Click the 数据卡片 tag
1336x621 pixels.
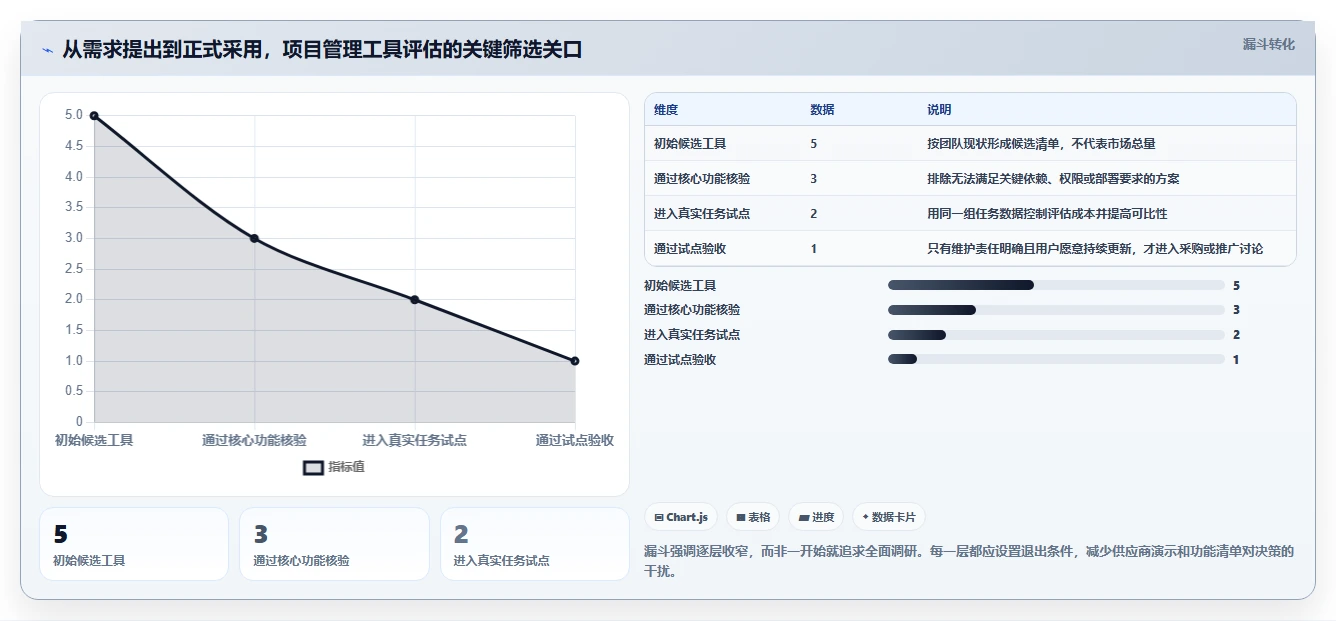(x=889, y=517)
